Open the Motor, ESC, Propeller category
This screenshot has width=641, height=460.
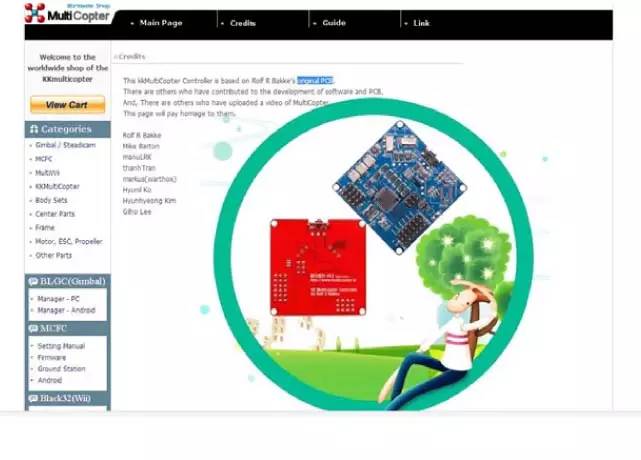click(68, 241)
